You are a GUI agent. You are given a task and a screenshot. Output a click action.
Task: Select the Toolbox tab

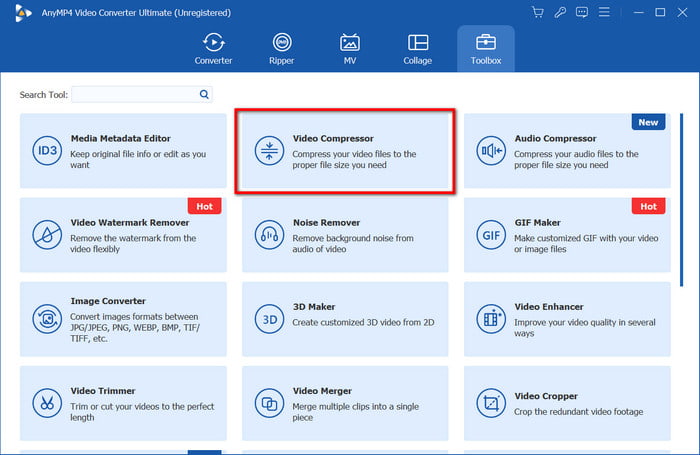coord(486,49)
